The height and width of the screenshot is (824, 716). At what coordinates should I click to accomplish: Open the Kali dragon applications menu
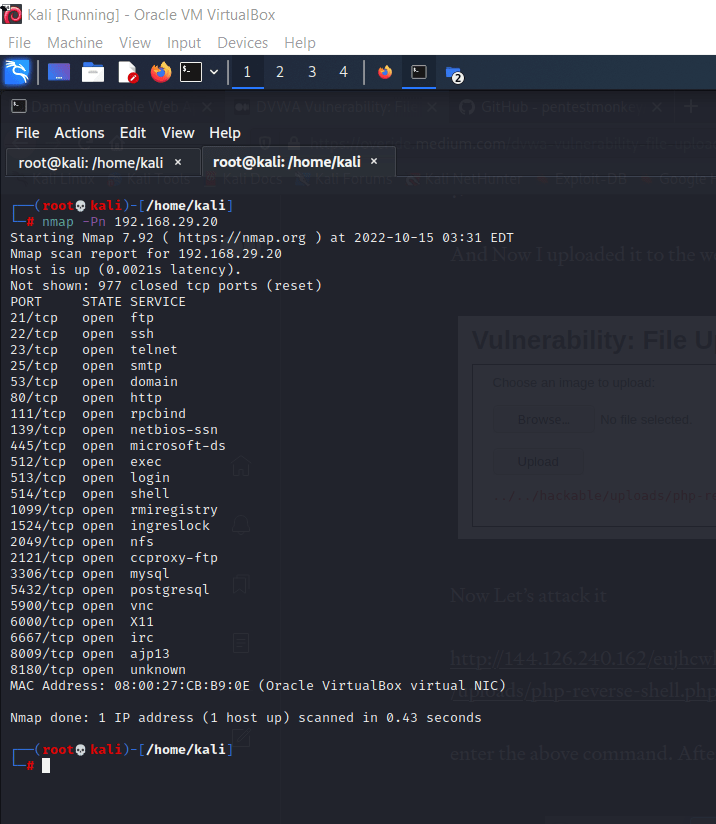tap(17, 72)
